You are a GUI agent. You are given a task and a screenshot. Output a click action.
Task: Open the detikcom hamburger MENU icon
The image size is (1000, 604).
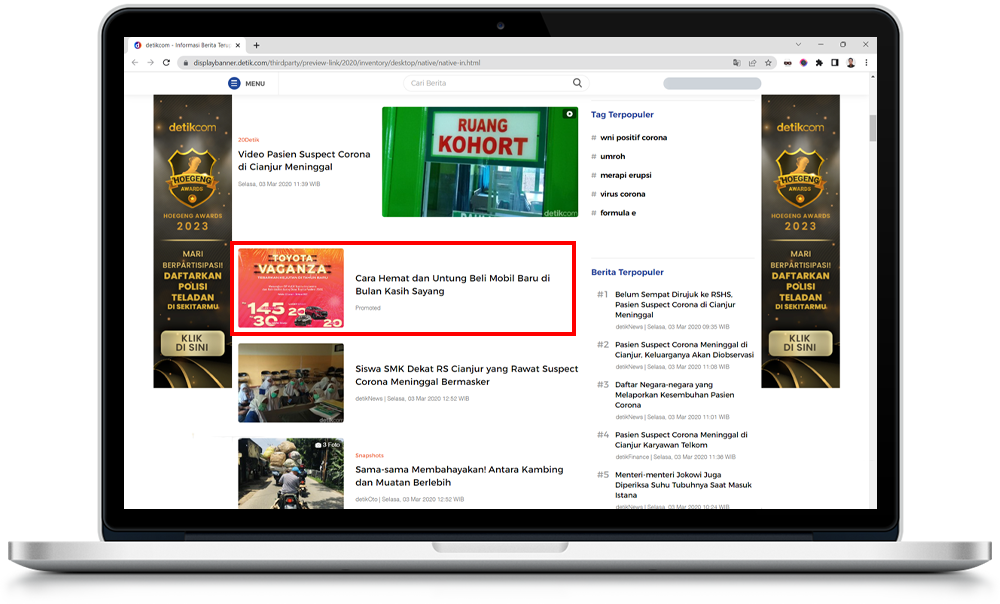point(234,83)
